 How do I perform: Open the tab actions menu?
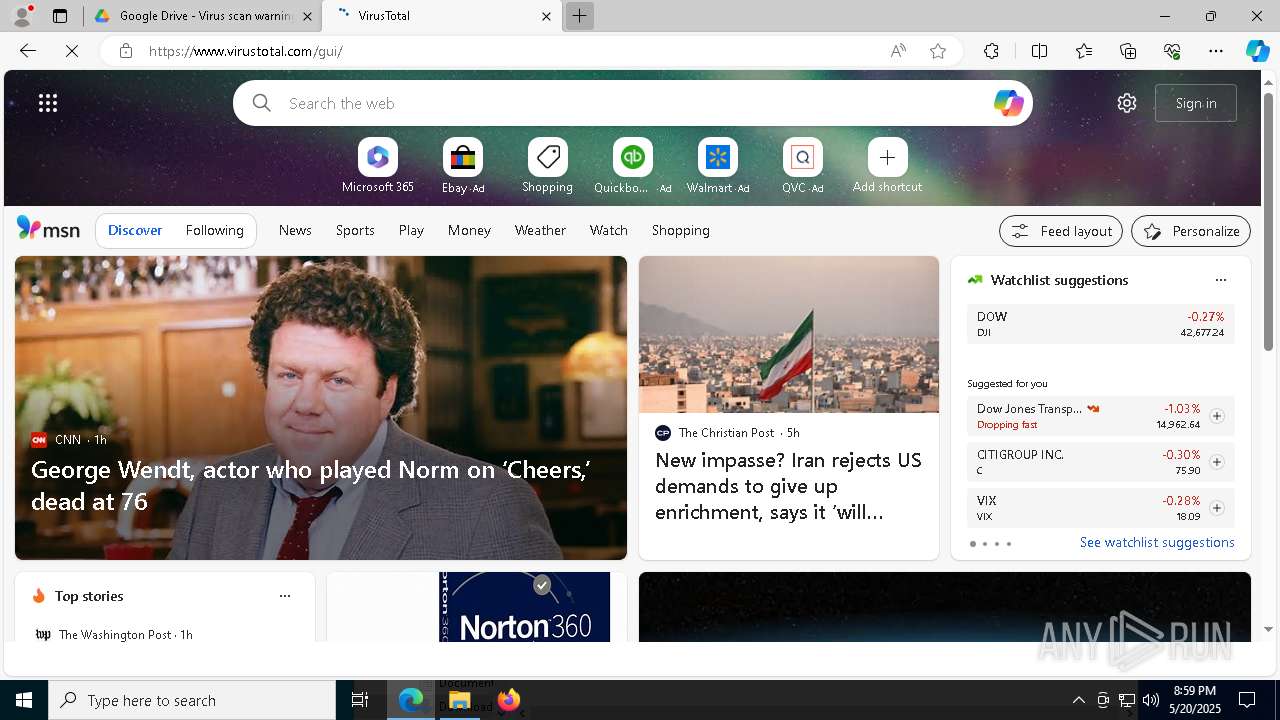(x=60, y=16)
